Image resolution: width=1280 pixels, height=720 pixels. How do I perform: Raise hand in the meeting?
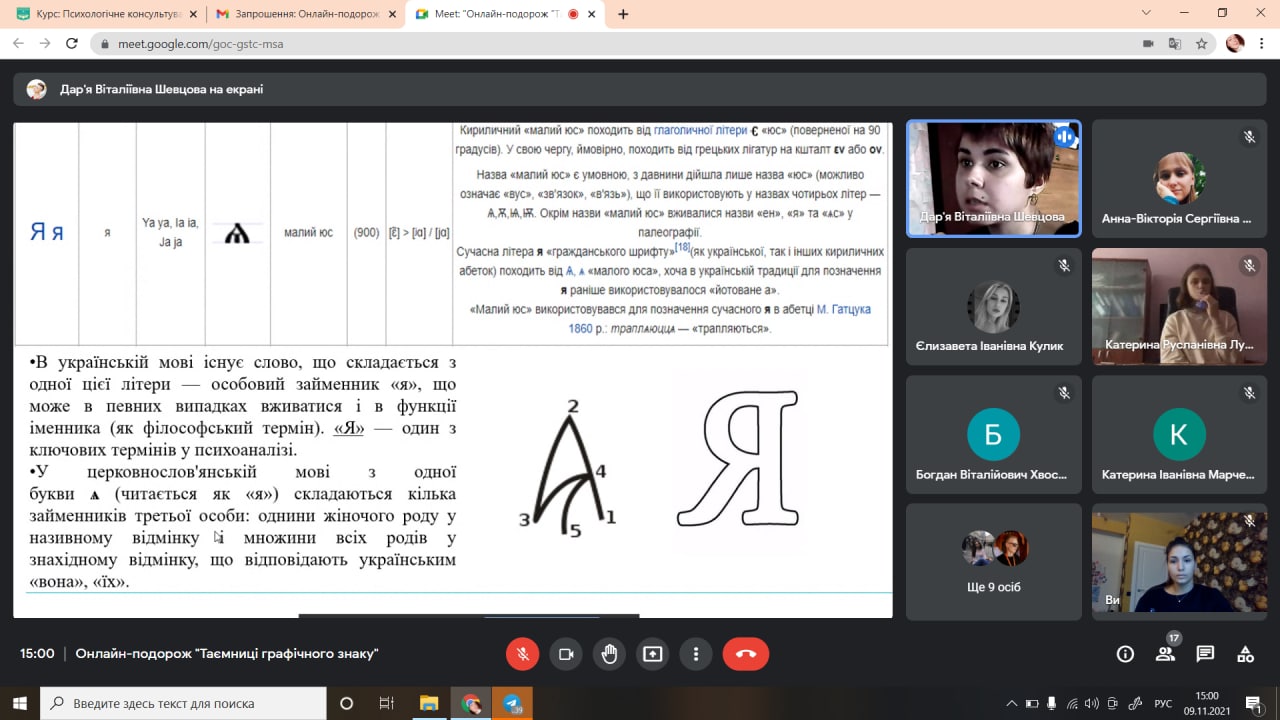click(x=609, y=654)
